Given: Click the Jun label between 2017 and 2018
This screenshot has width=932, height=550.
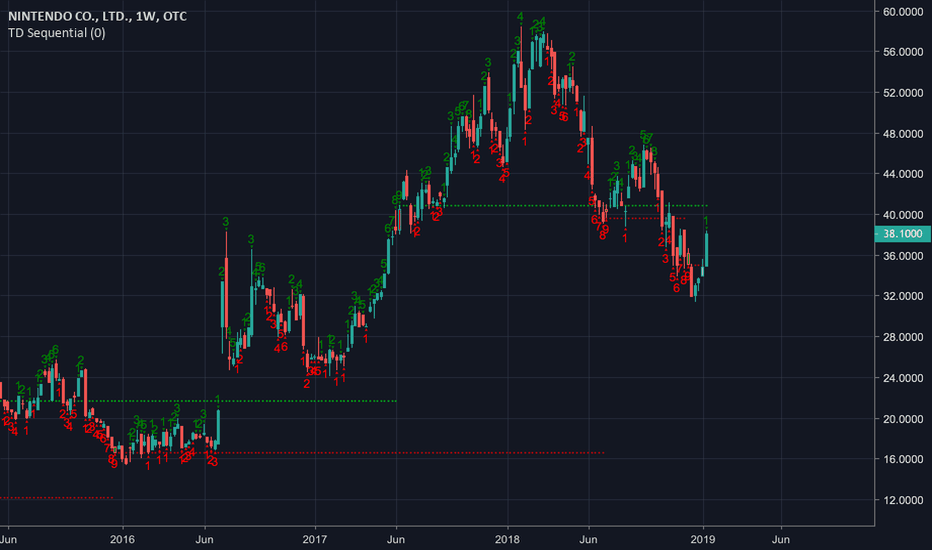Looking at the screenshot, I should [396, 539].
